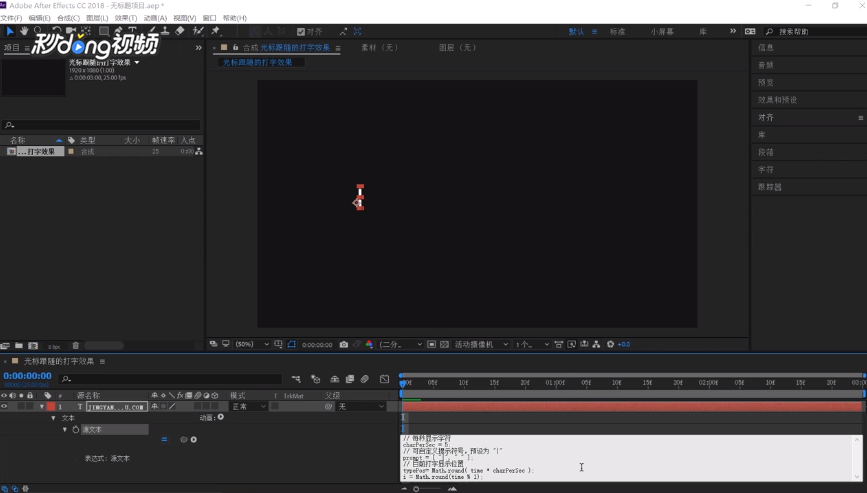The height and width of the screenshot is (493, 867).
Task: Collapse layer 1 with its twirl arrow
Action: (41, 407)
